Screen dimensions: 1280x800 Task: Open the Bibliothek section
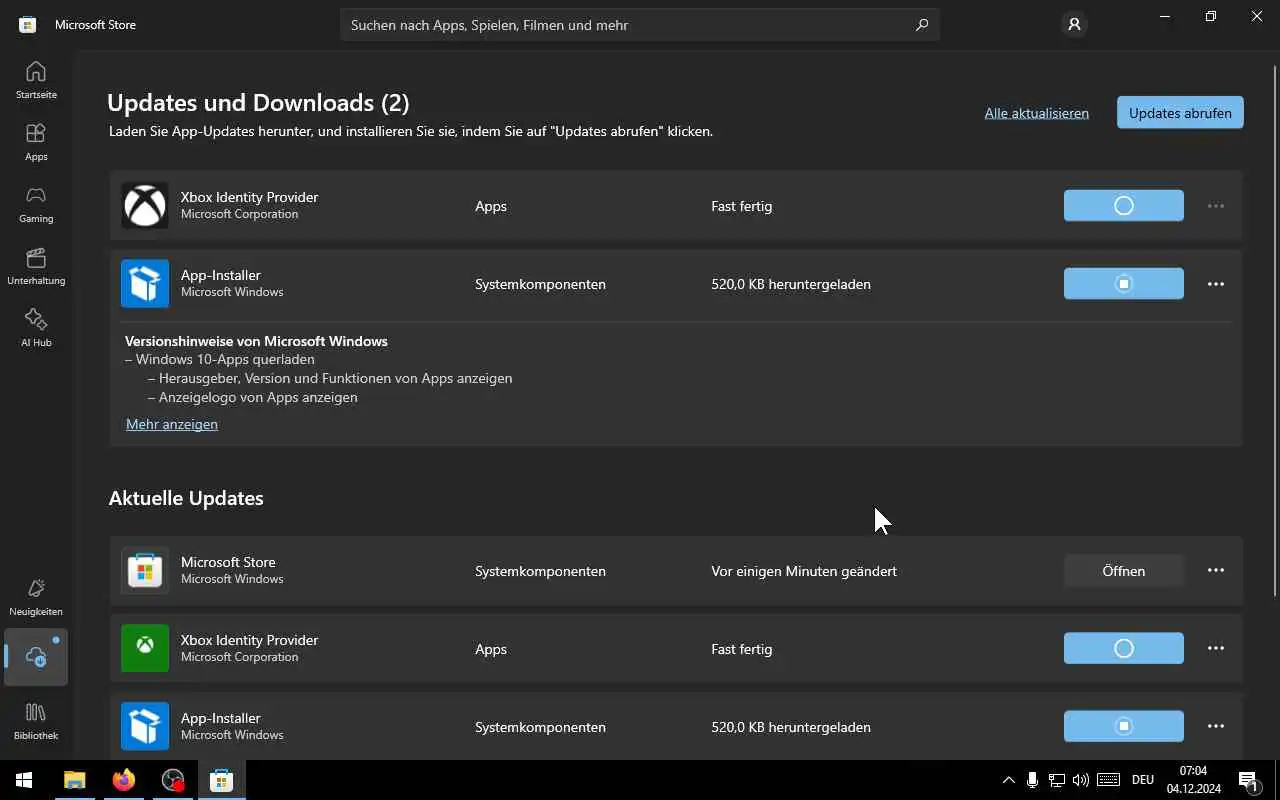(36, 721)
